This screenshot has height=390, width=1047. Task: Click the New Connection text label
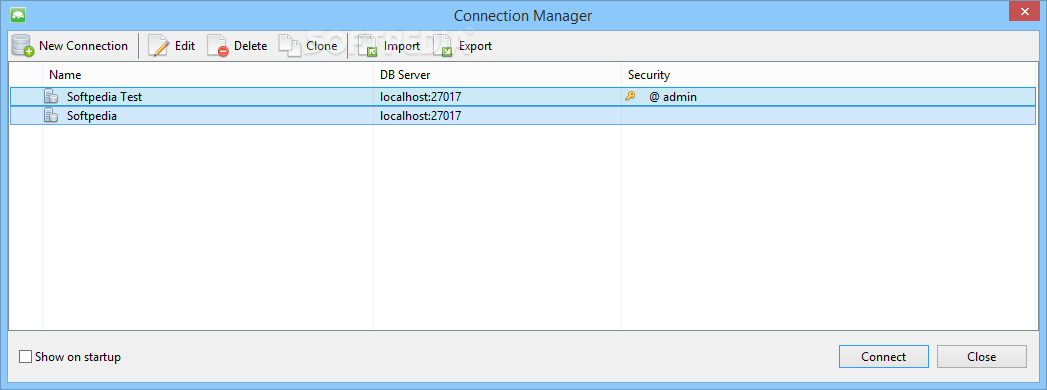83,46
